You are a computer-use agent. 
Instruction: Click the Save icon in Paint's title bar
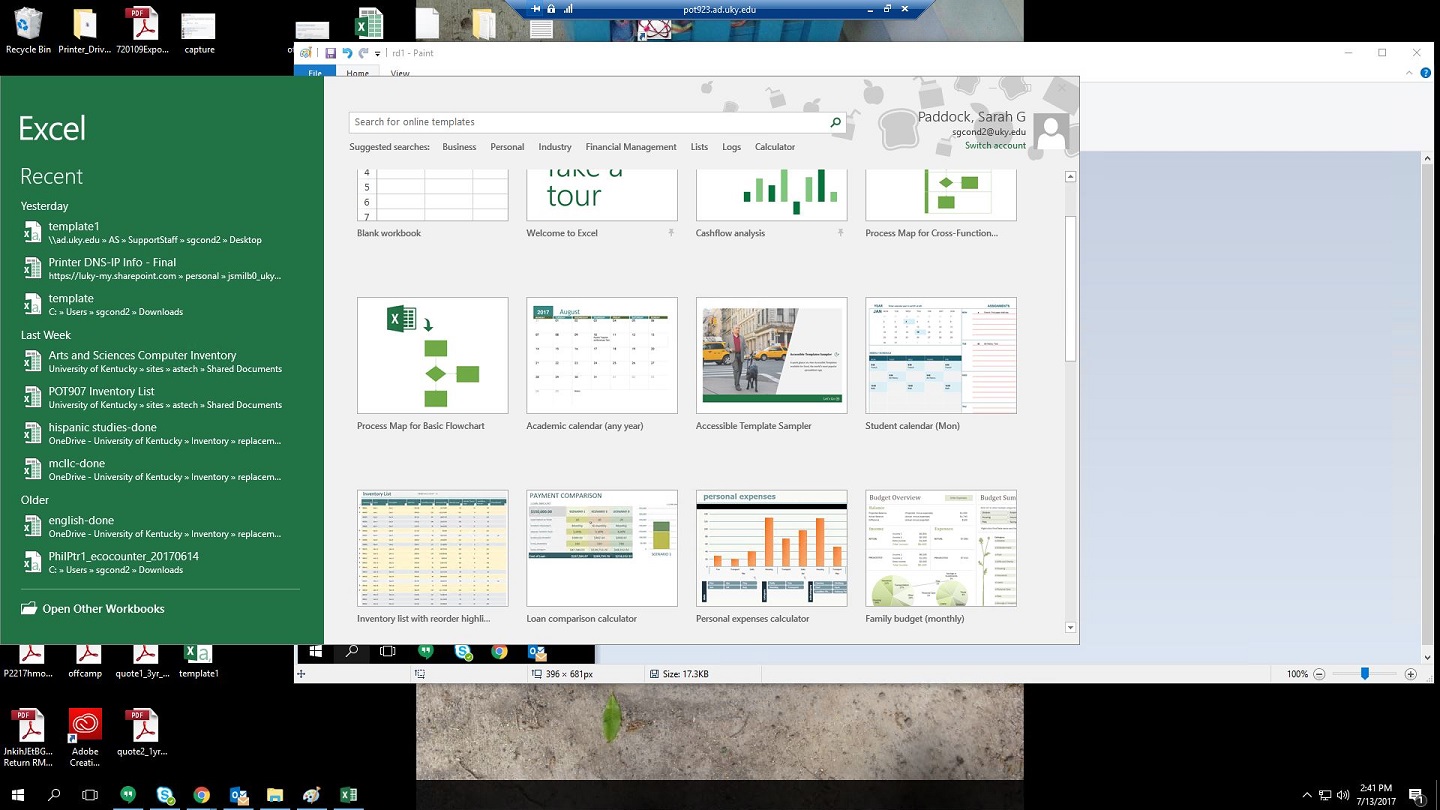331,53
